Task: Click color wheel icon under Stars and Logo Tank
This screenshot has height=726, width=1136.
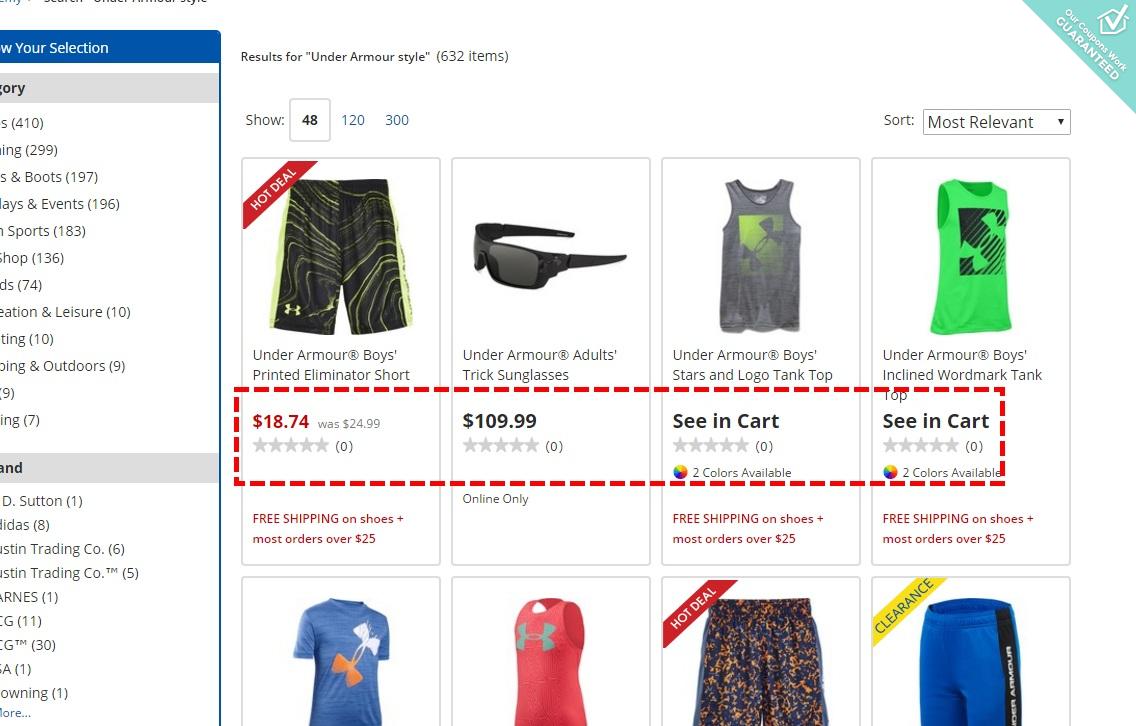Action: 680,472
